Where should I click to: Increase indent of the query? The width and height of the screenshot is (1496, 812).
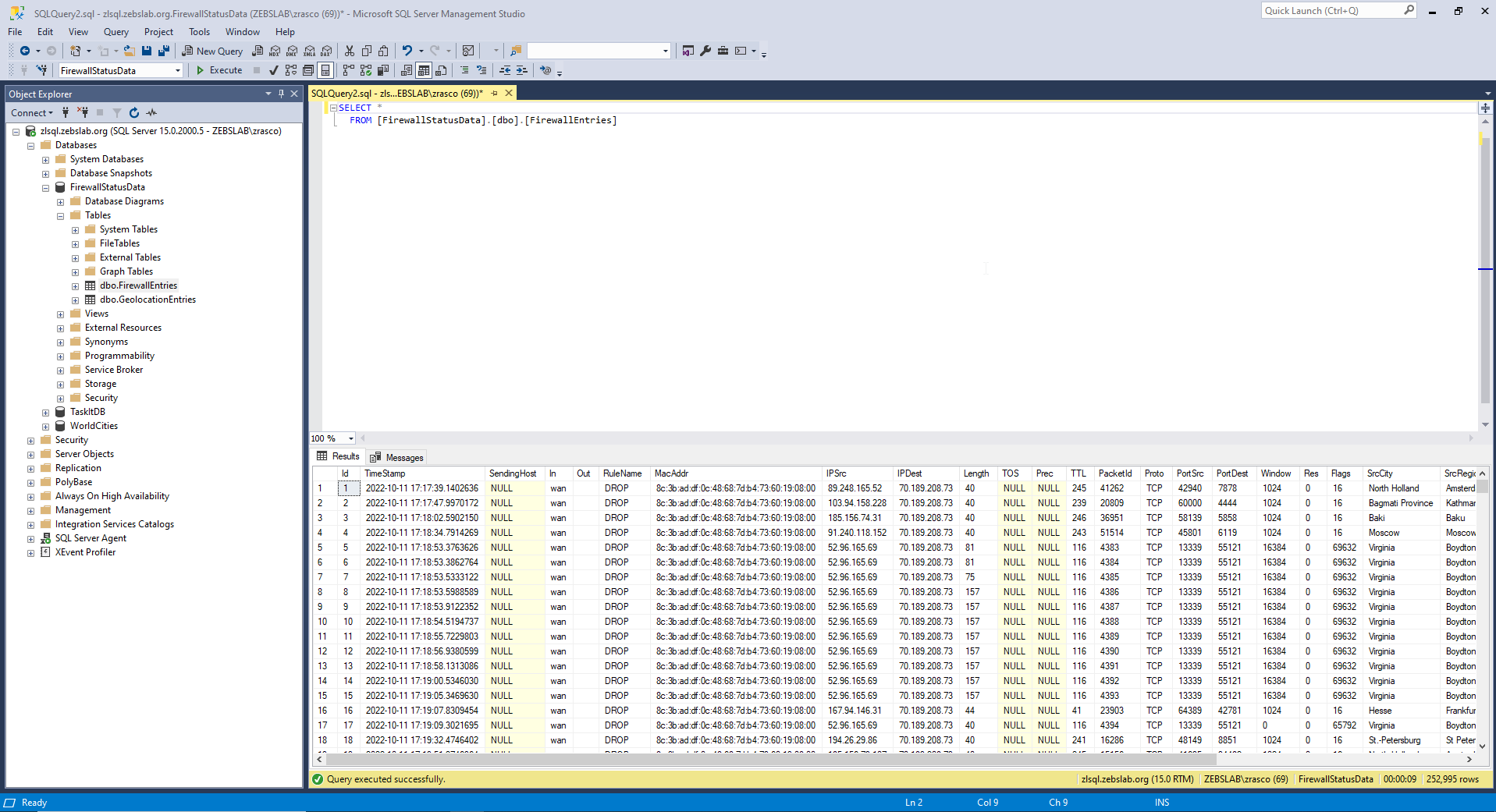[522, 70]
